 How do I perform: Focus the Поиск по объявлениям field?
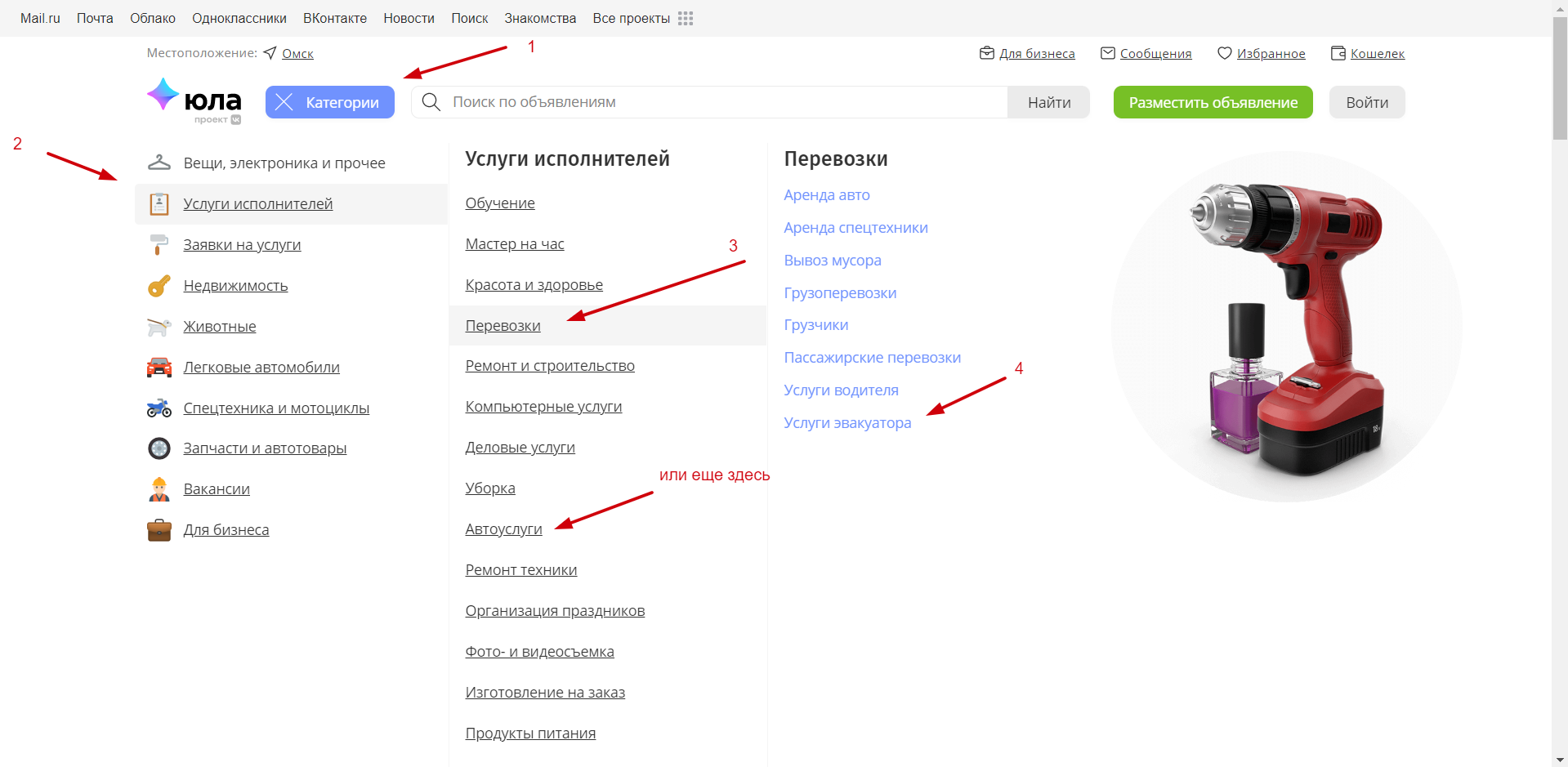click(x=709, y=102)
